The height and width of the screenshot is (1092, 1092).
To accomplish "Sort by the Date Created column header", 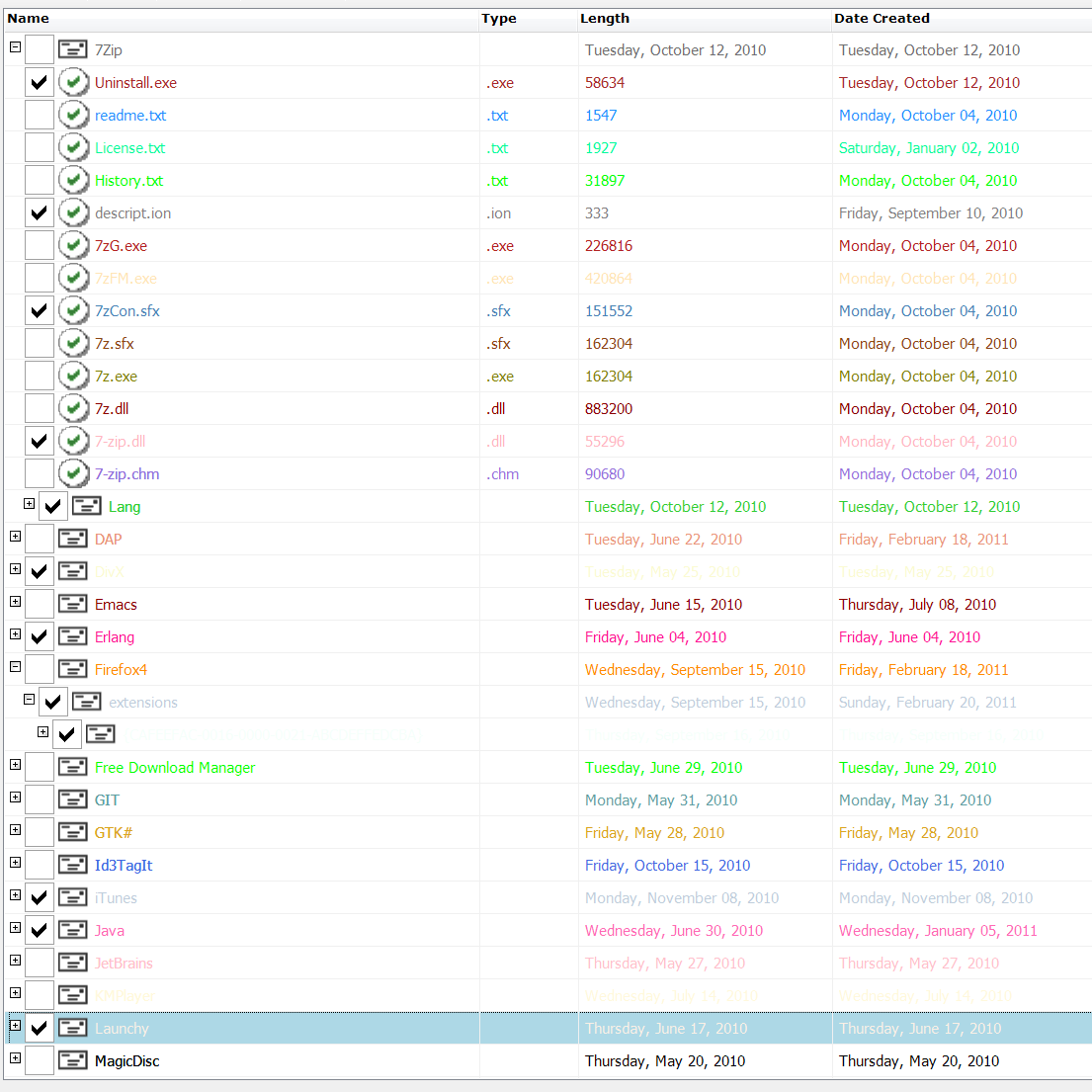I will 882,18.
